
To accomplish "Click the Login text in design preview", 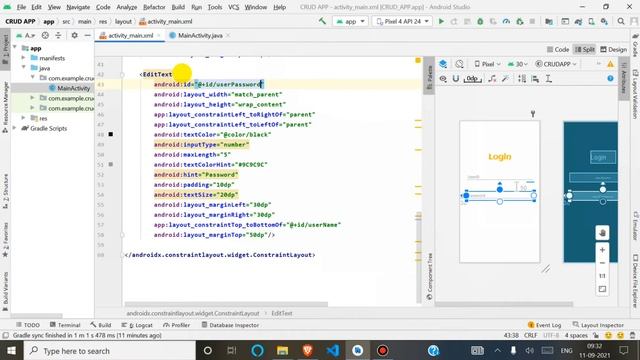I will 500,156.
